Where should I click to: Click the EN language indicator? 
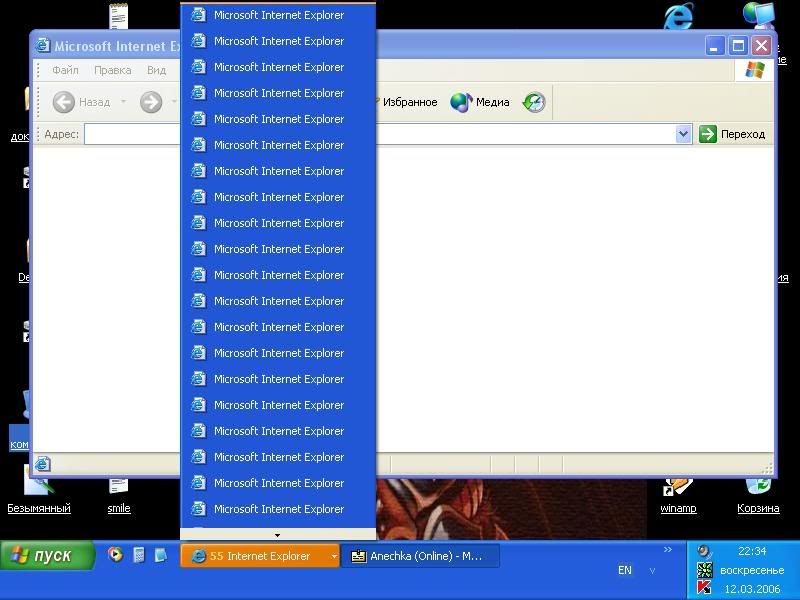point(625,570)
